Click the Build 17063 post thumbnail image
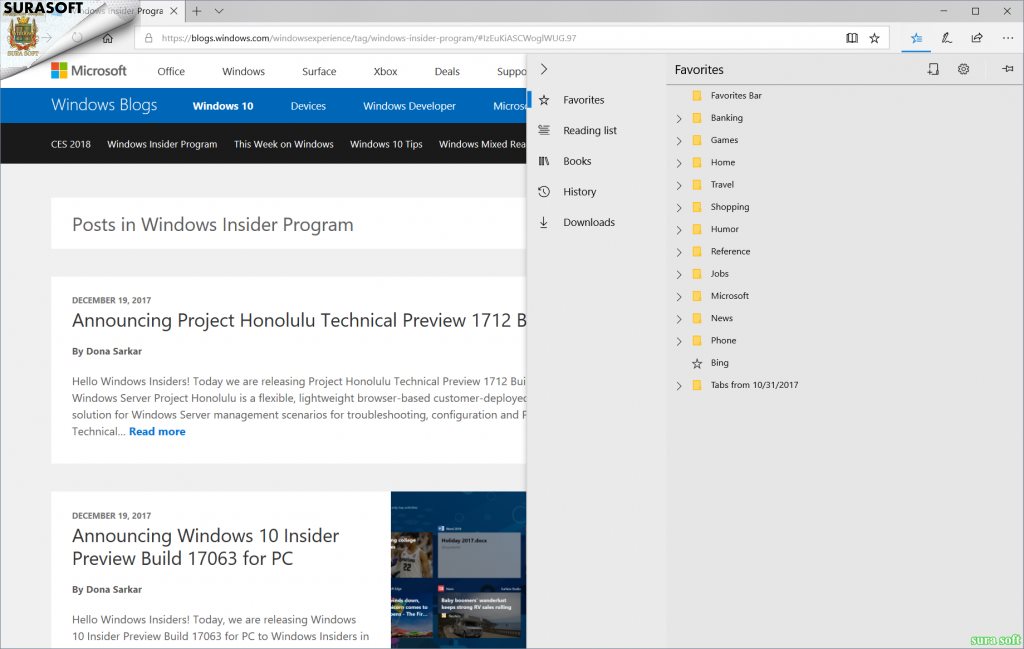Viewport: 1024px width, 649px height. point(458,570)
